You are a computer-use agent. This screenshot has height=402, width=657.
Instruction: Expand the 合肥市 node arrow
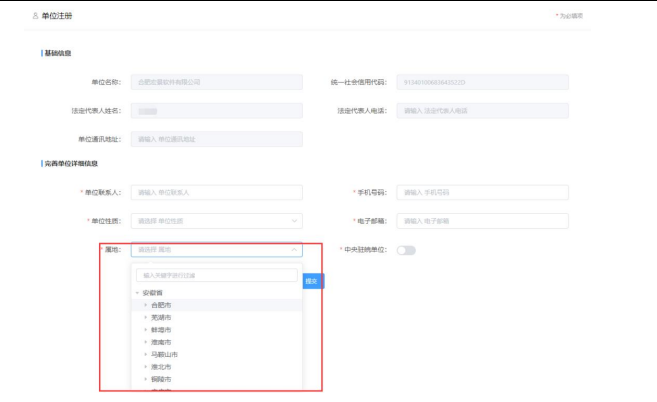click(145, 305)
